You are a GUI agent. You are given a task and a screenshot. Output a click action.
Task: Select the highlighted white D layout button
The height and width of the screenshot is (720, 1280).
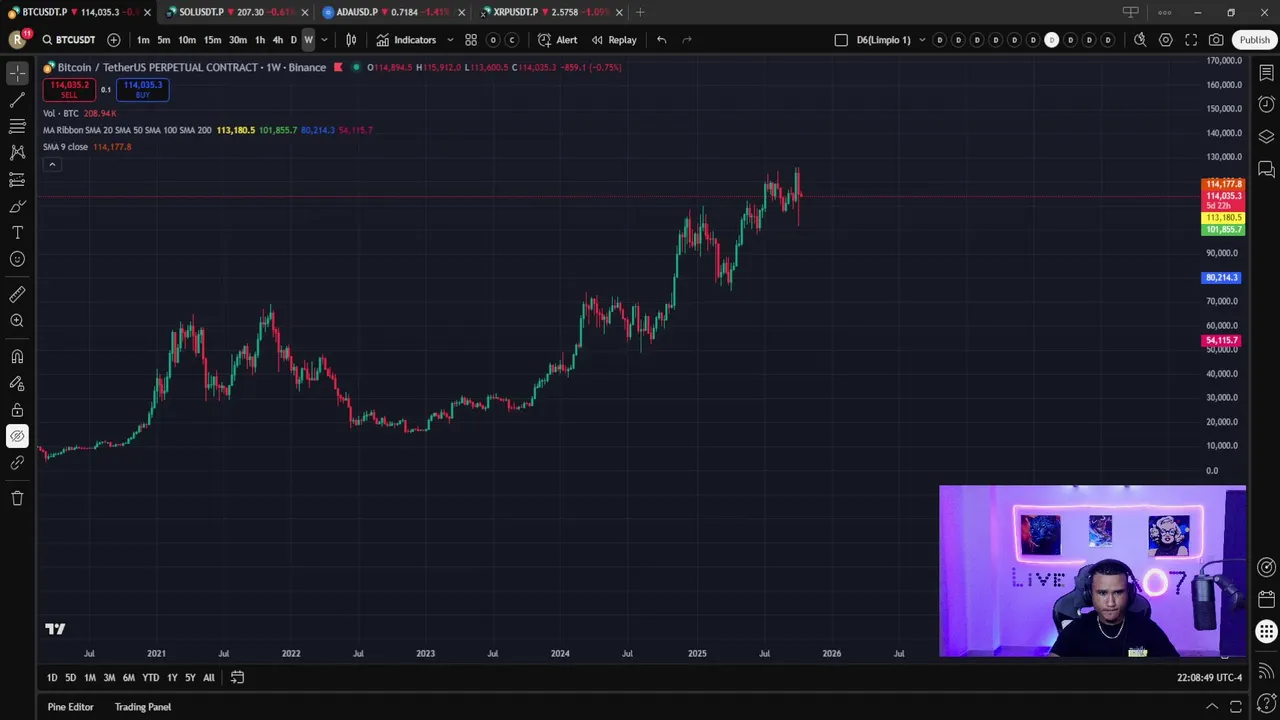click(1051, 40)
